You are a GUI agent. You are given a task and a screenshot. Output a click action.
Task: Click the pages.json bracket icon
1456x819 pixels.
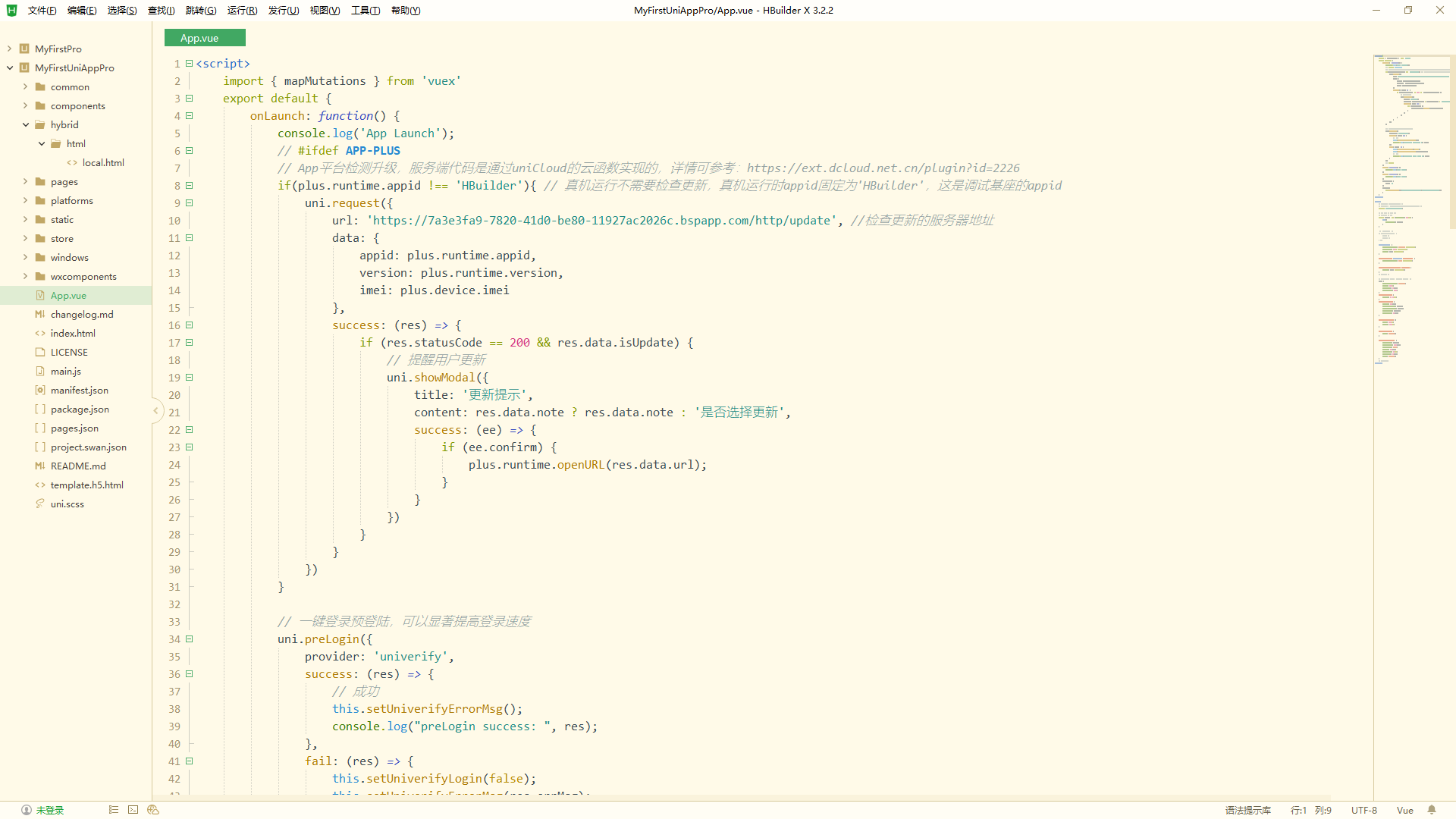pyautogui.click(x=40, y=428)
